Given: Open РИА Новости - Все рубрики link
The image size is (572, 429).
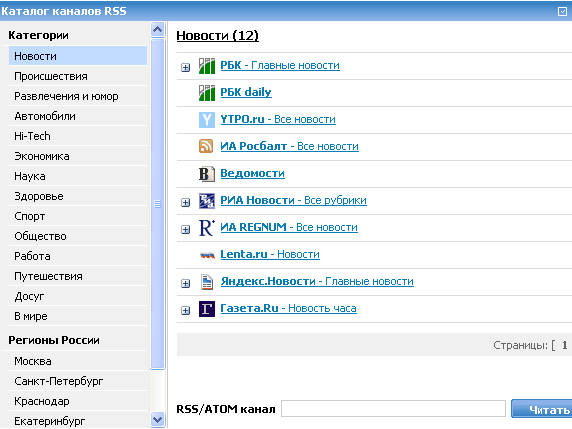Looking at the screenshot, I should pyautogui.click(x=293, y=200).
